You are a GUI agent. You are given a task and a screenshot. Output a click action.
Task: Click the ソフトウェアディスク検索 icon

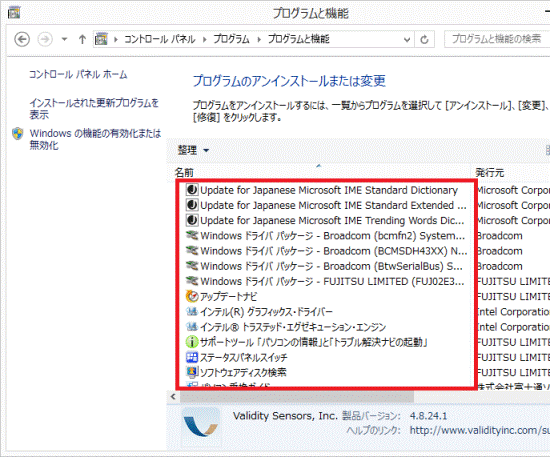[x=192, y=373]
